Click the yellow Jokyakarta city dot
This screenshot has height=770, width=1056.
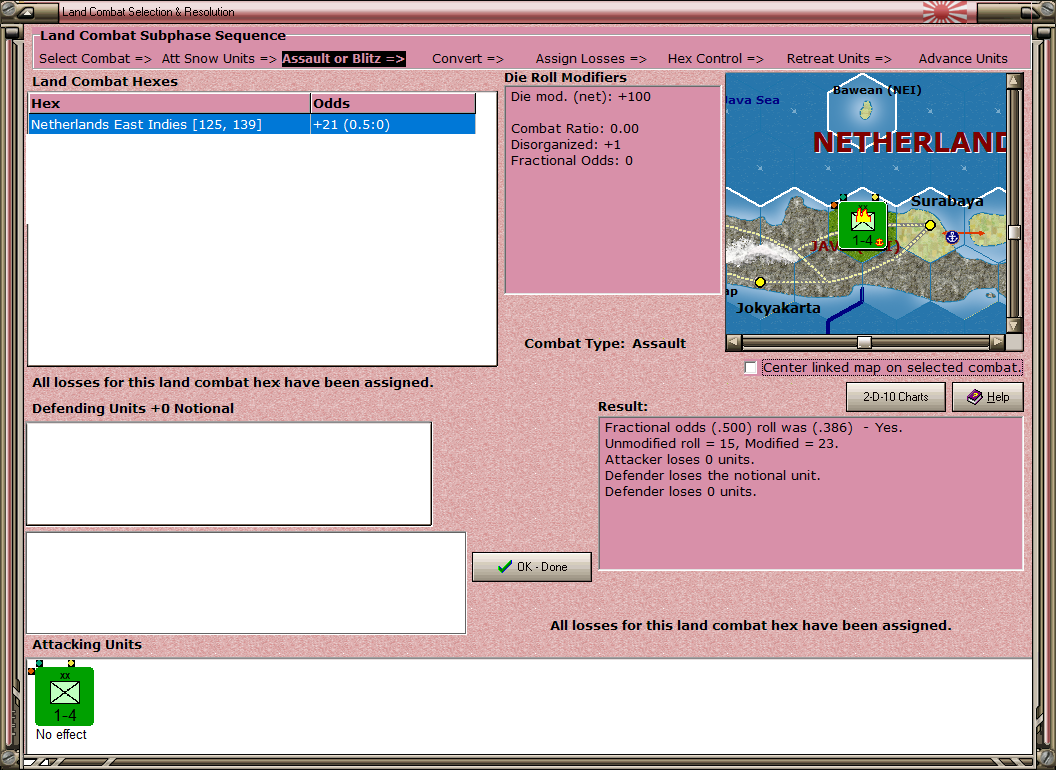click(x=760, y=282)
